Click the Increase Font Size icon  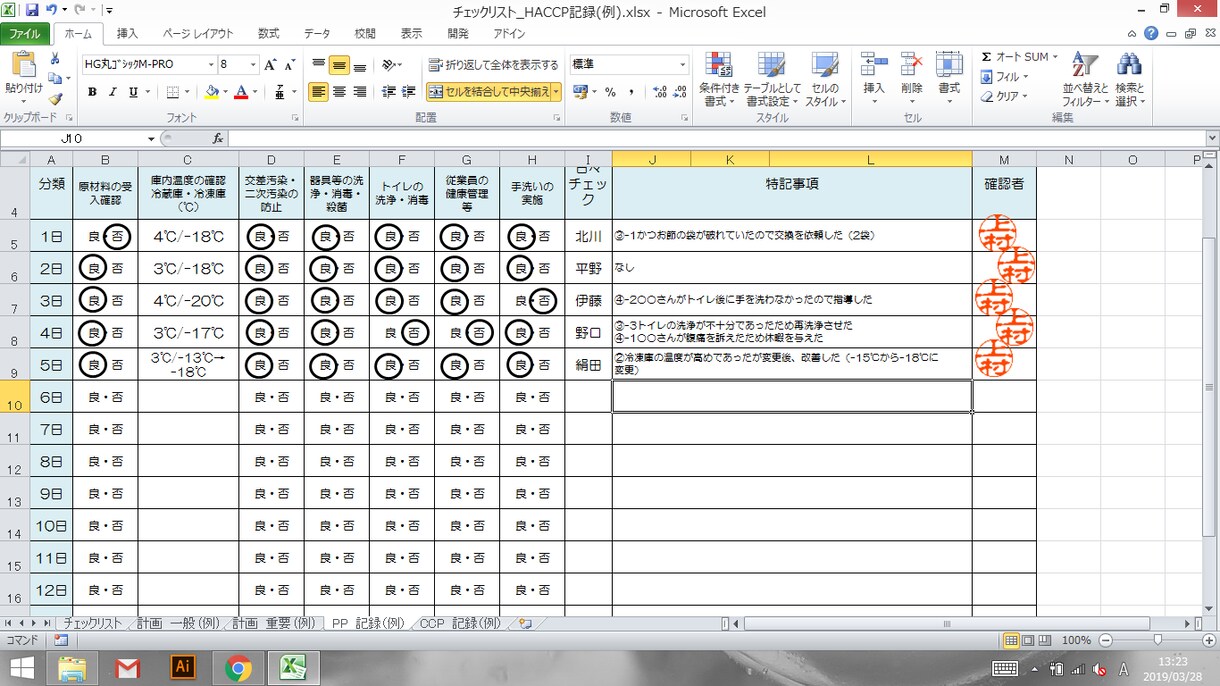(x=271, y=65)
